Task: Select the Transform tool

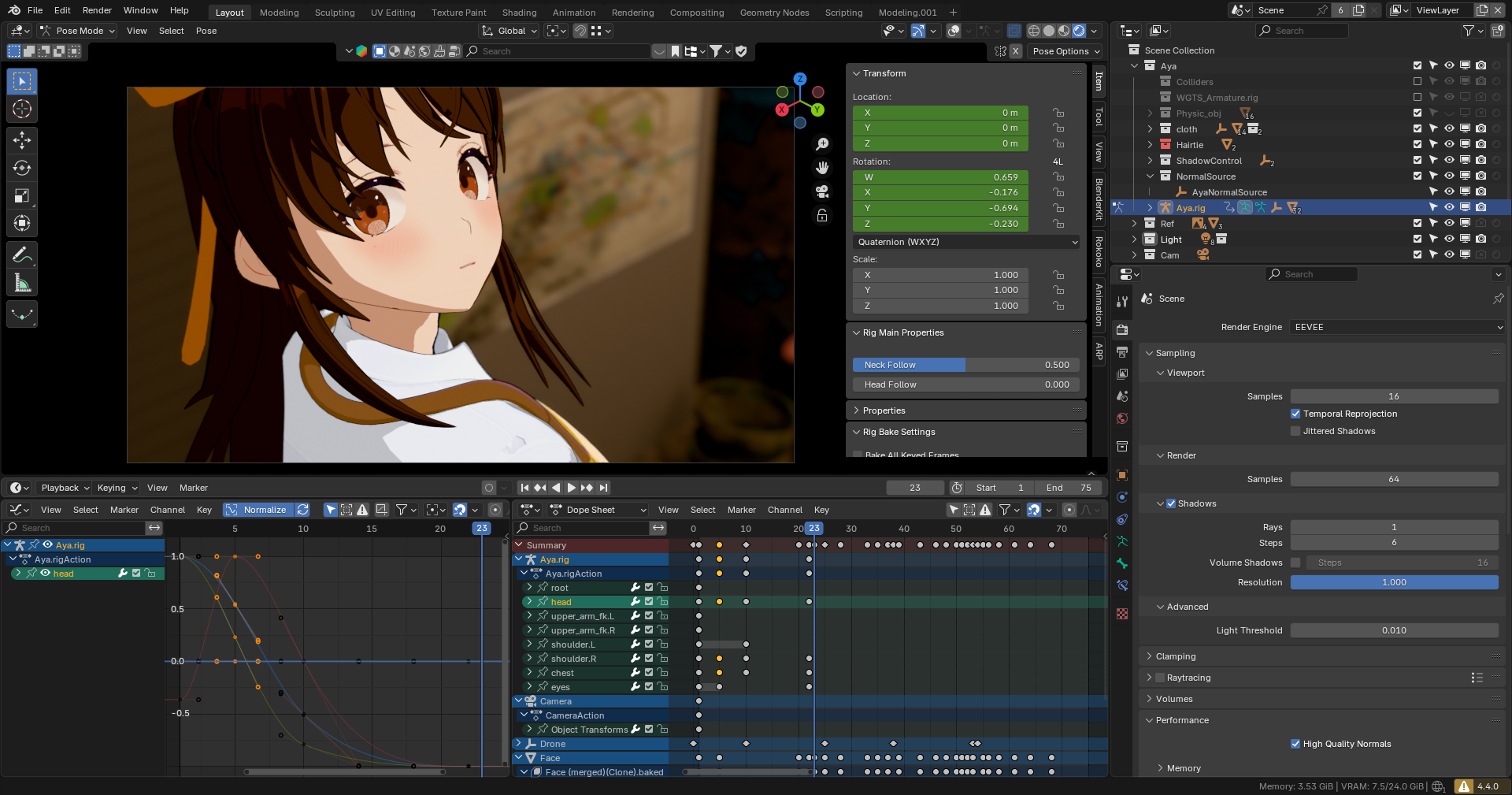Action: click(22, 223)
